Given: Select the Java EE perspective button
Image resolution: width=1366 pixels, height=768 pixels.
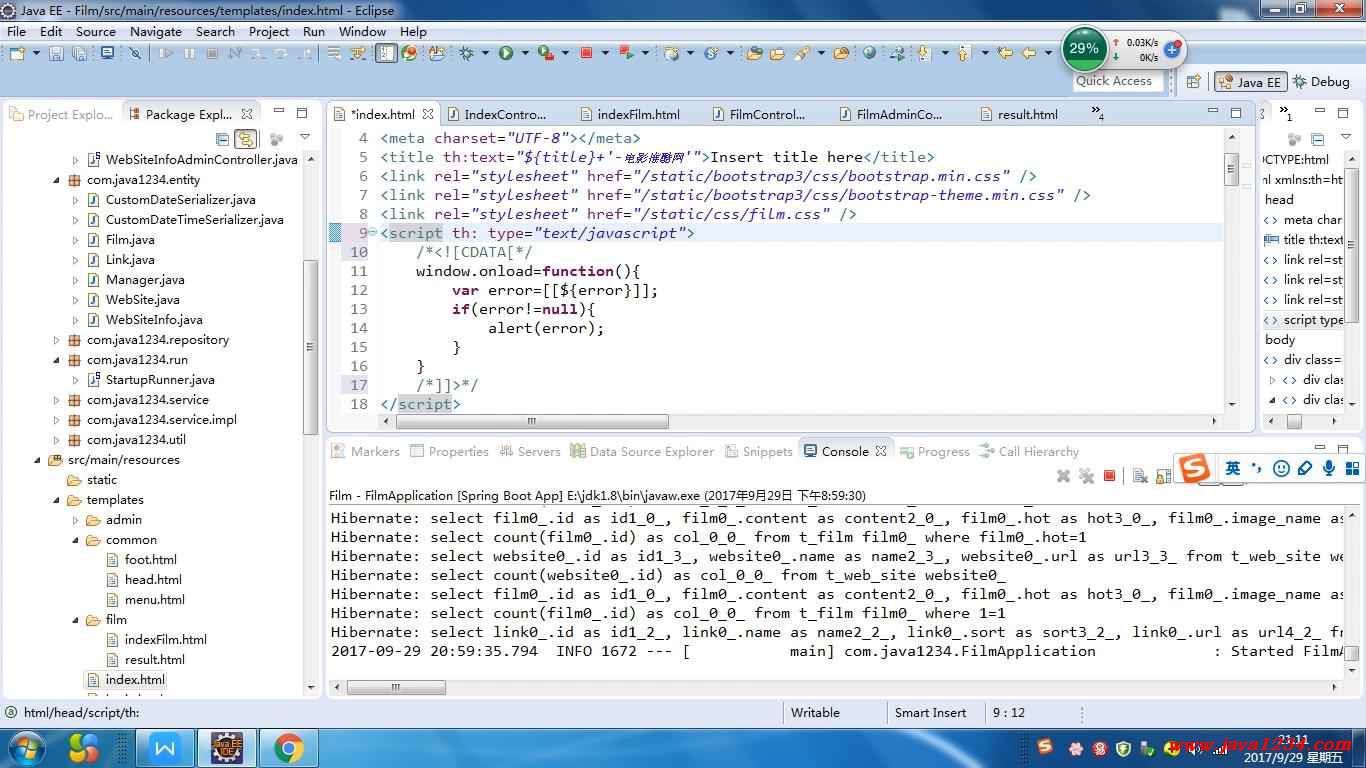Looking at the screenshot, I should (1249, 82).
